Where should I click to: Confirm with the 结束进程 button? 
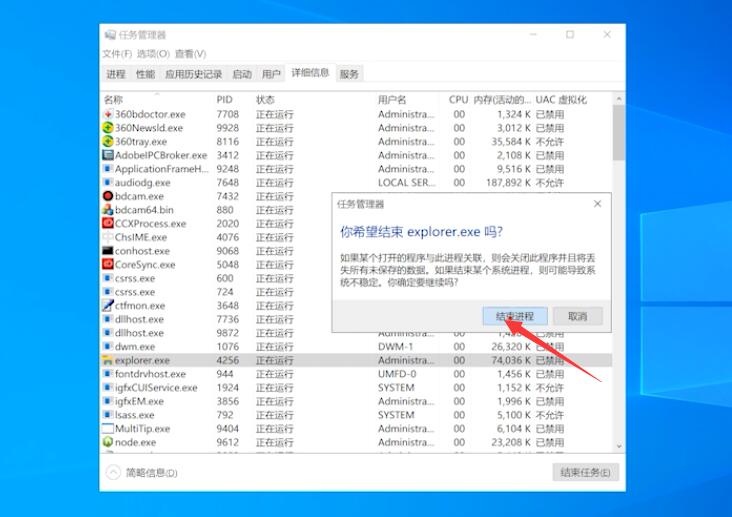(515, 316)
